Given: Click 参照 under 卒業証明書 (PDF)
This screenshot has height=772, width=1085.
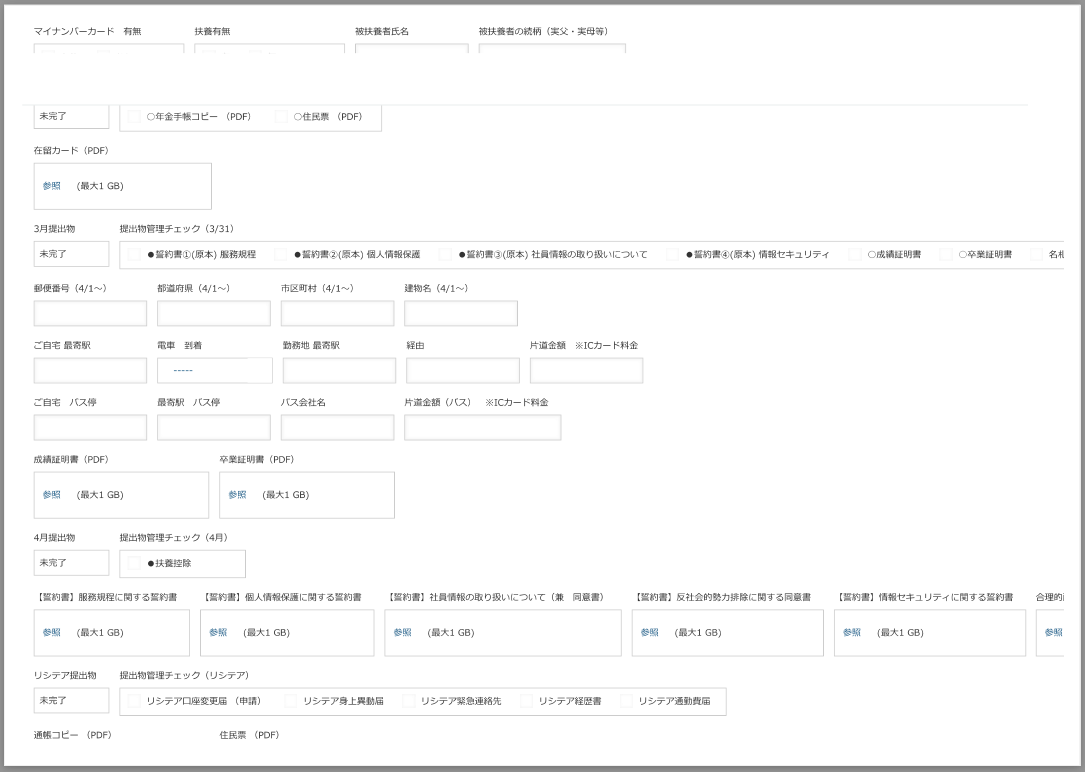Looking at the screenshot, I should click(x=237, y=495).
